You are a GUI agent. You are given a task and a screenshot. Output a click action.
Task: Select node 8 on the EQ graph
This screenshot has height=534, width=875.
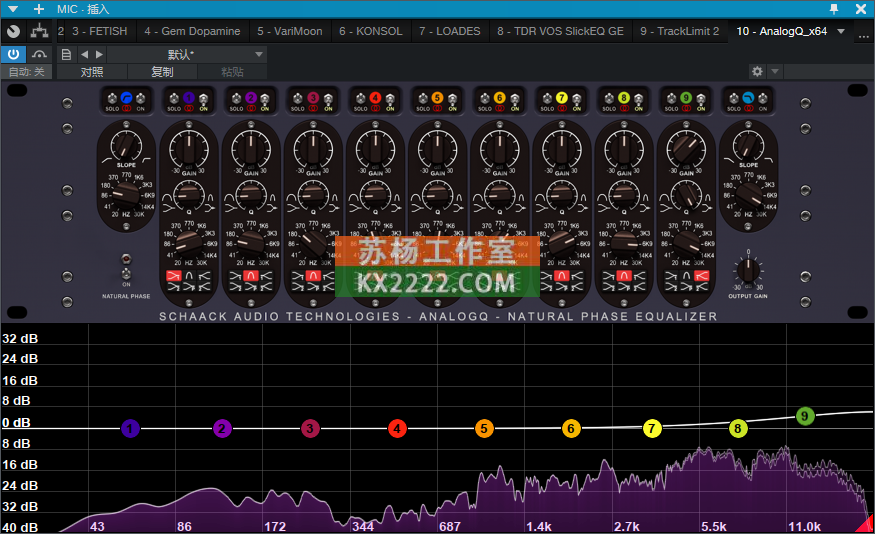[738, 429]
